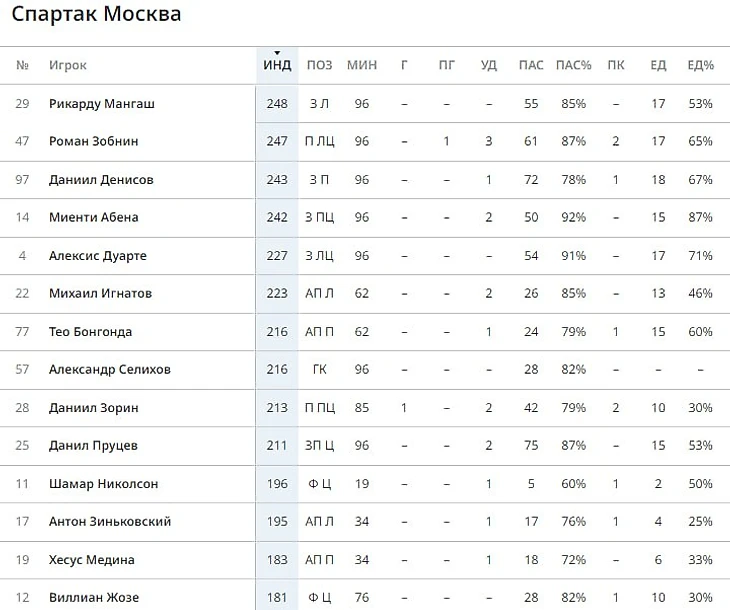Sort by МИН column header
Image resolution: width=730 pixels, height=610 pixels.
pos(362,65)
